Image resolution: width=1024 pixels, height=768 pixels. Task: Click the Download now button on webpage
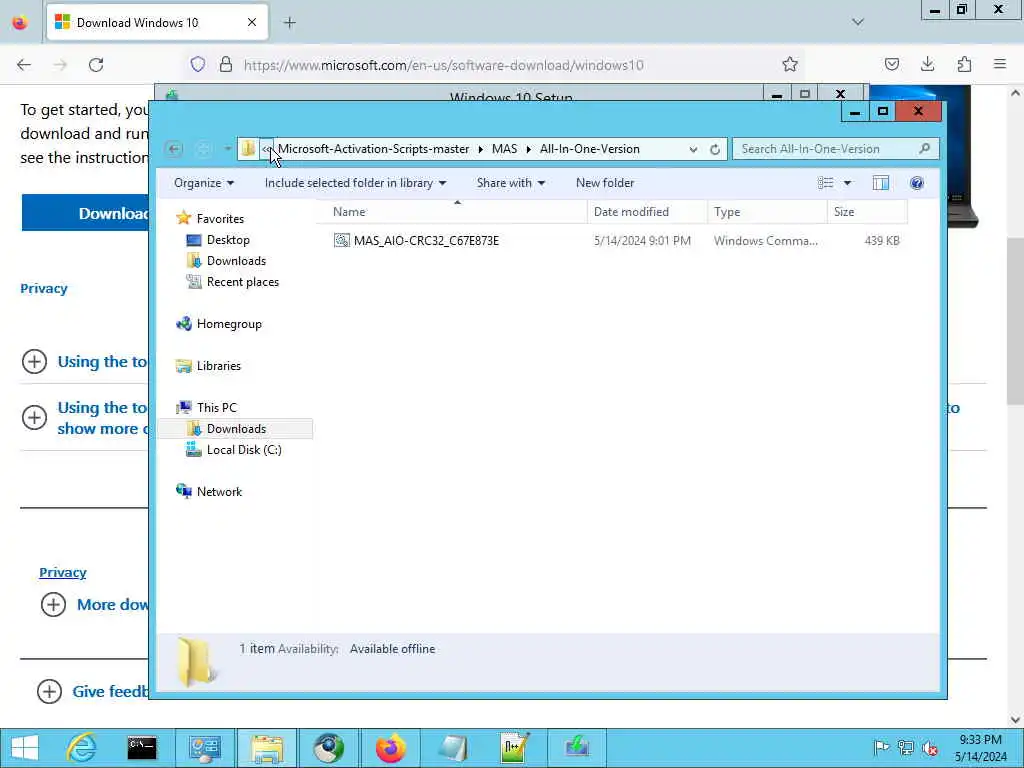coord(86,213)
